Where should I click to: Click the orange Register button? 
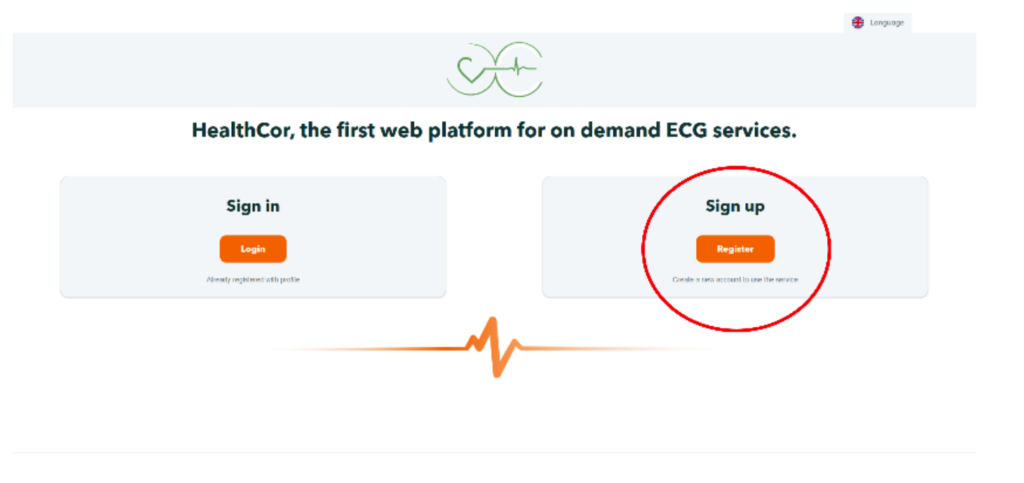click(x=735, y=249)
